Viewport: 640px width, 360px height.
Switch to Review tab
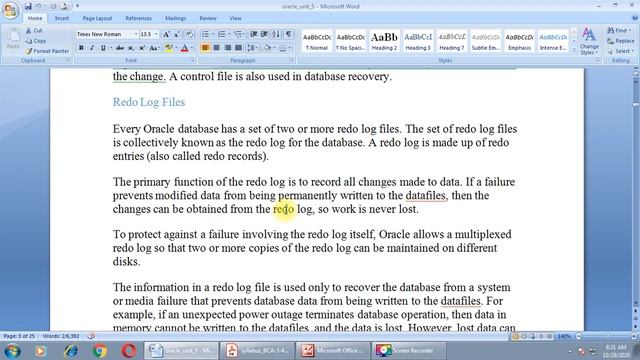(x=208, y=18)
